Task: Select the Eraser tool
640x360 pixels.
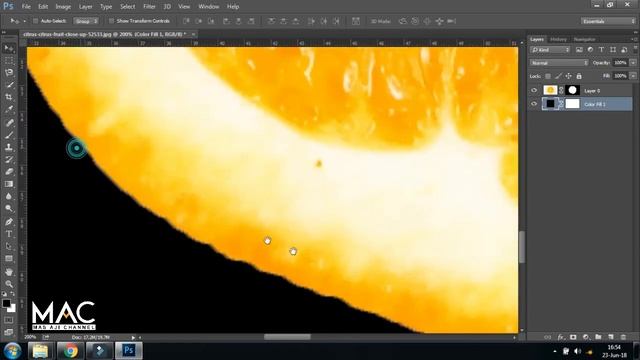Action: click(9, 171)
